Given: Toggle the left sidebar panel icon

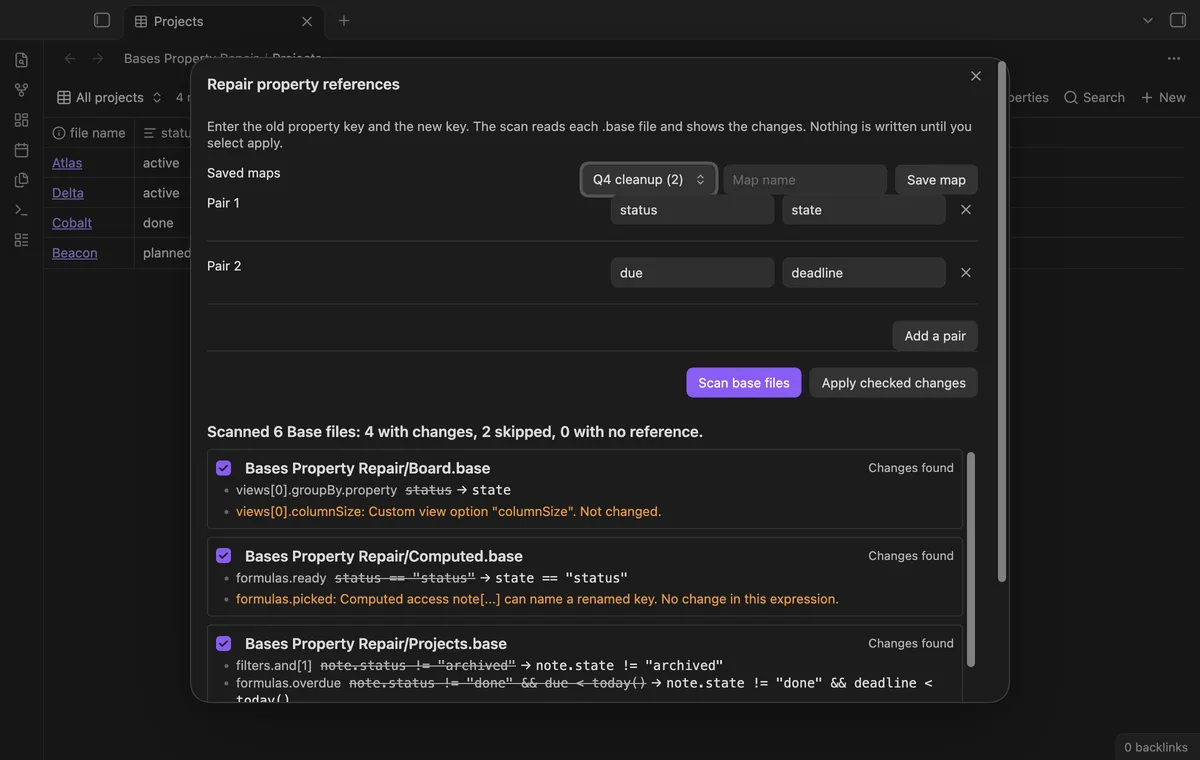Looking at the screenshot, I should coord(102,20).
